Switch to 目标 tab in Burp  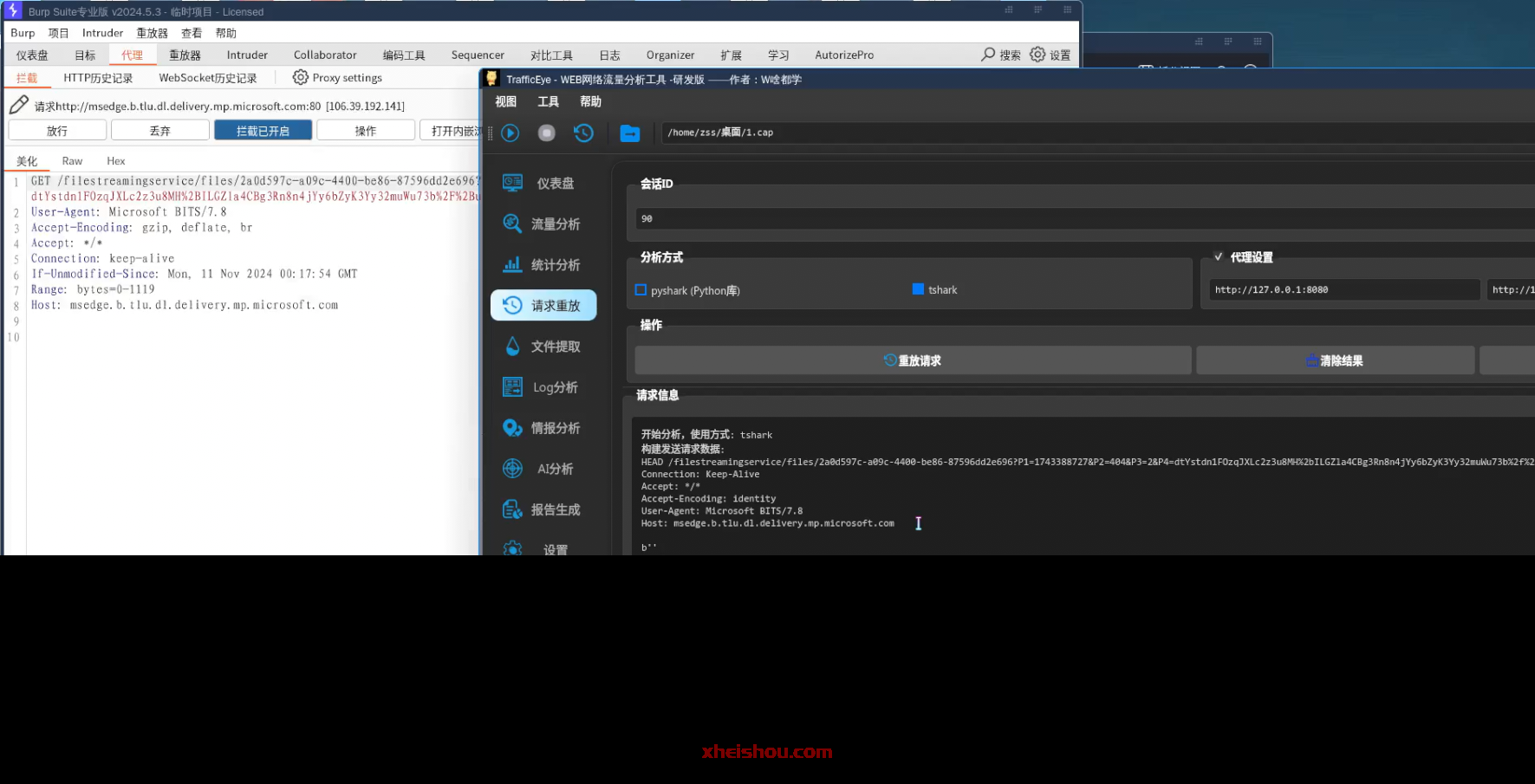[85, 55]
